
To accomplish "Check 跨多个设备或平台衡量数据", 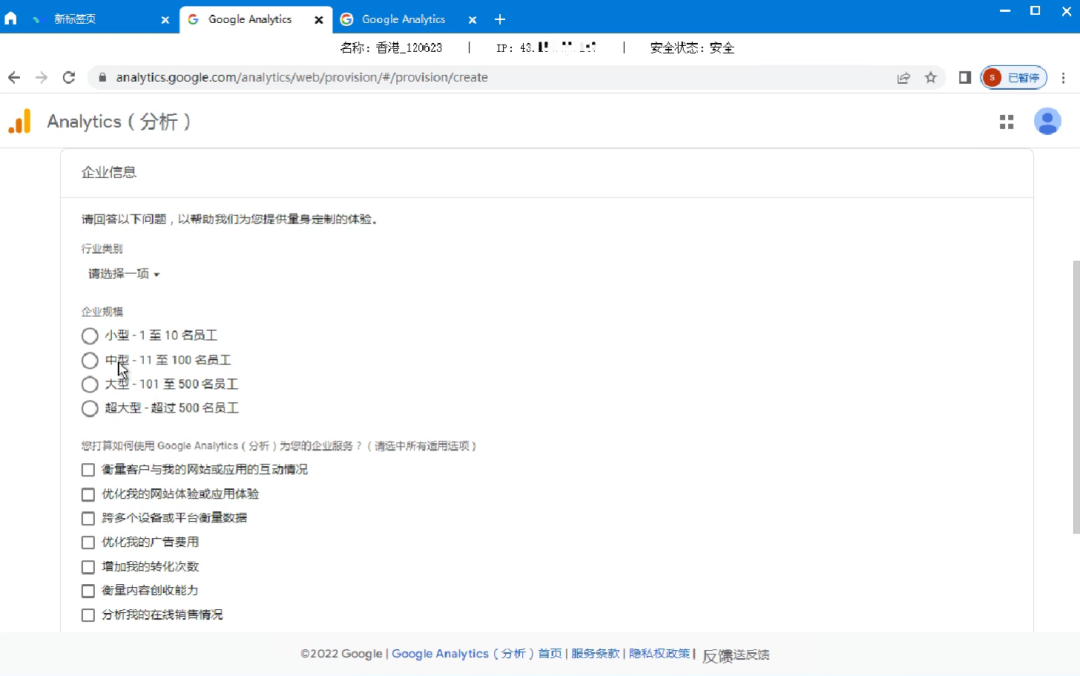I will 88,518.
